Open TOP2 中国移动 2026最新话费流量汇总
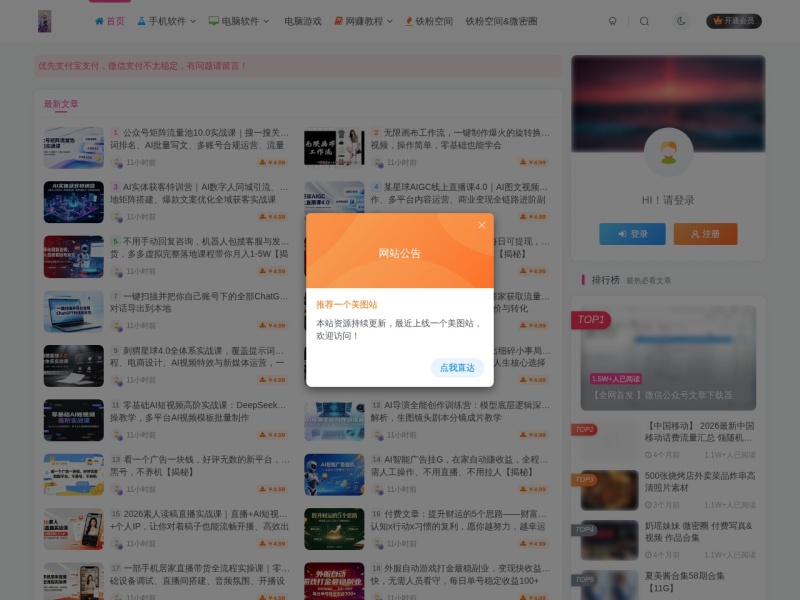This screenshot has height=600, width=800. pos(699,432)
